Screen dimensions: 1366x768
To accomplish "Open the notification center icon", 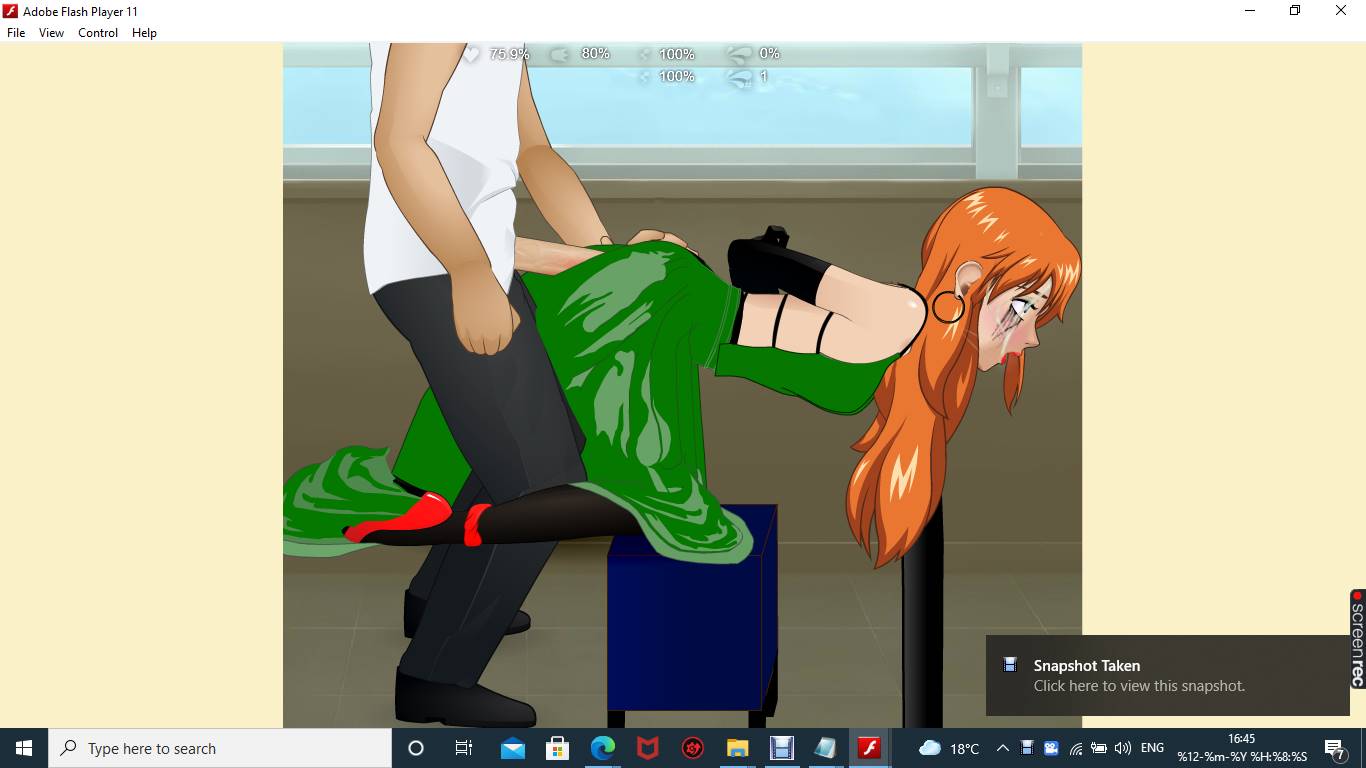I will click(x=1335, y=748).
